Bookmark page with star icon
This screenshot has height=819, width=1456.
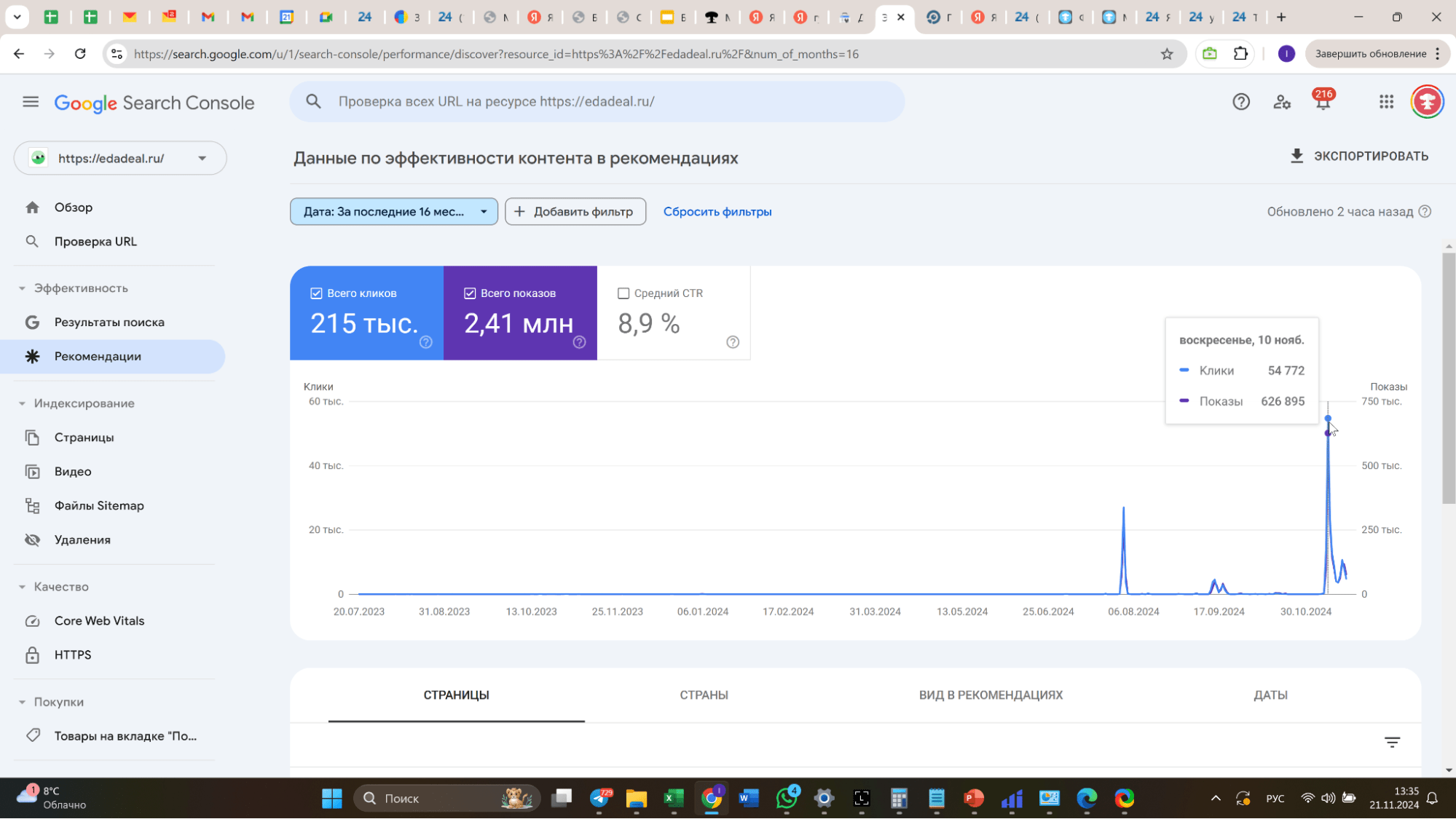click(x=1167, y=54)
